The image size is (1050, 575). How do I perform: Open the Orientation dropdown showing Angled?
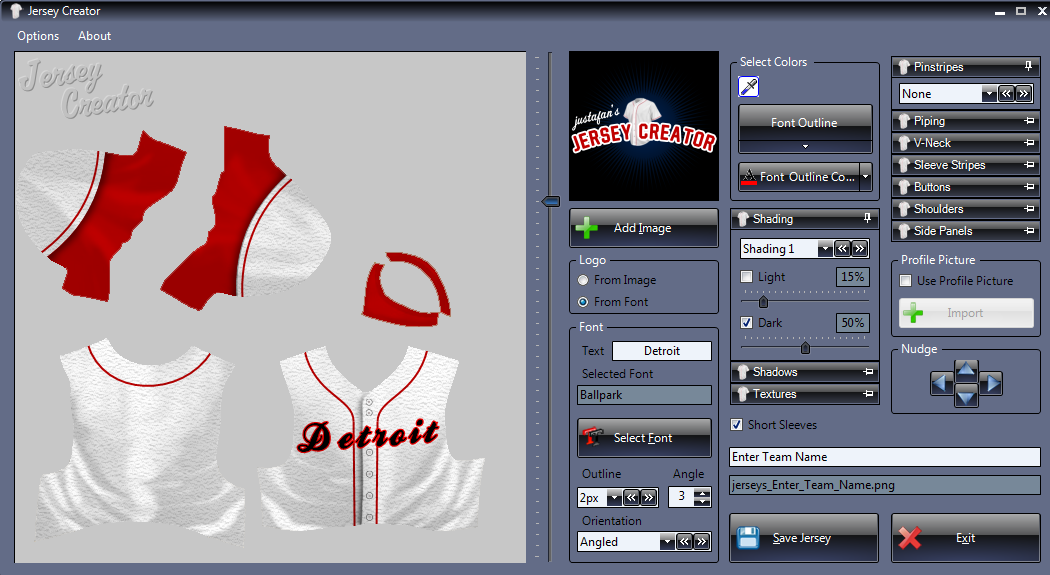pos(667,542)
